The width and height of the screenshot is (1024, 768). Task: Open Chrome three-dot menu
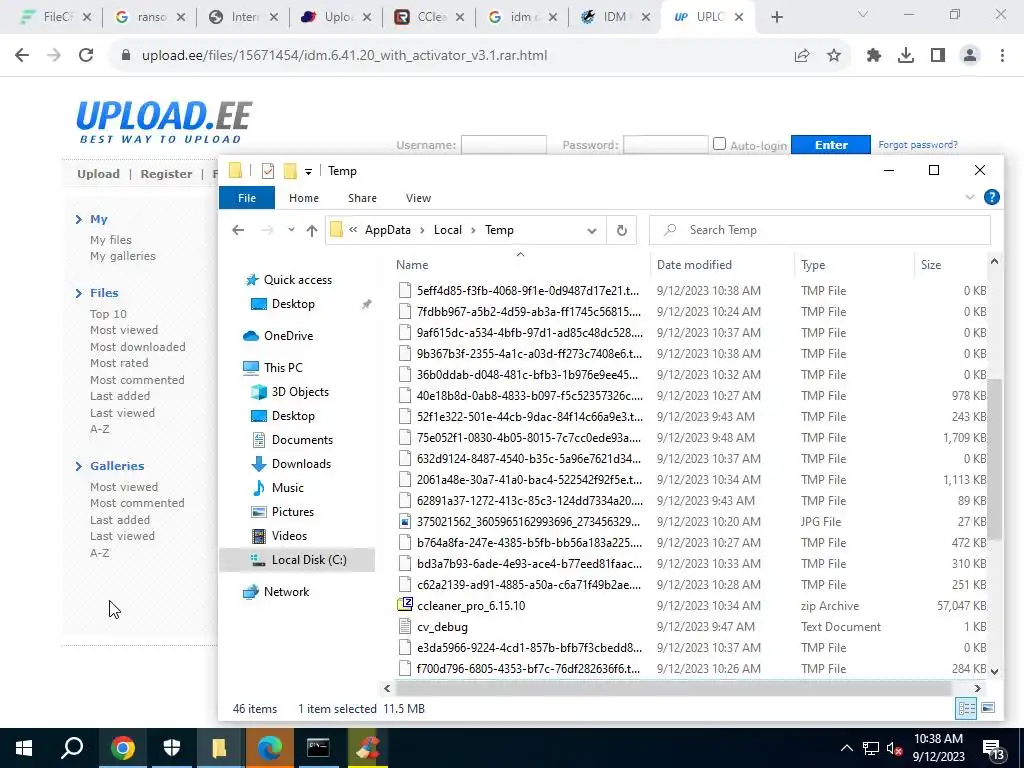[x=1002, y=56]
